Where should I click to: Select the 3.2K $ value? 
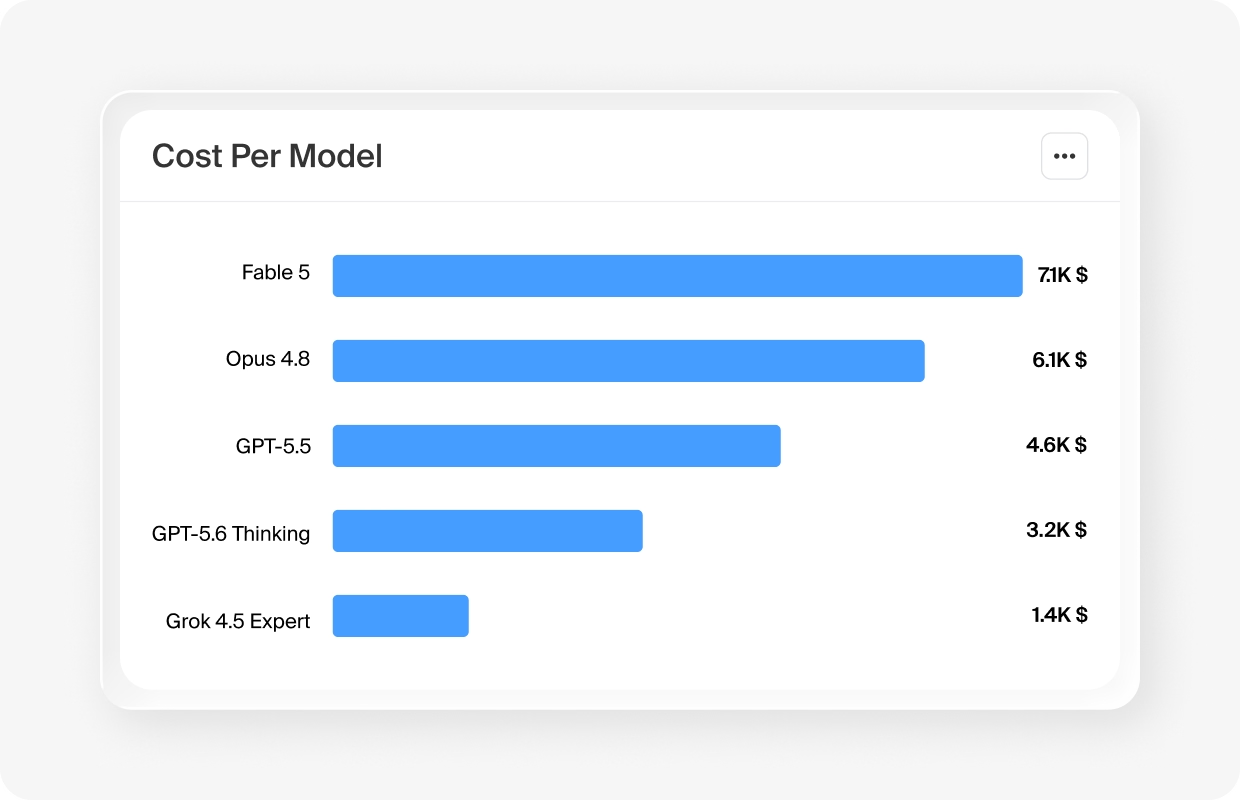[1056, 530]
